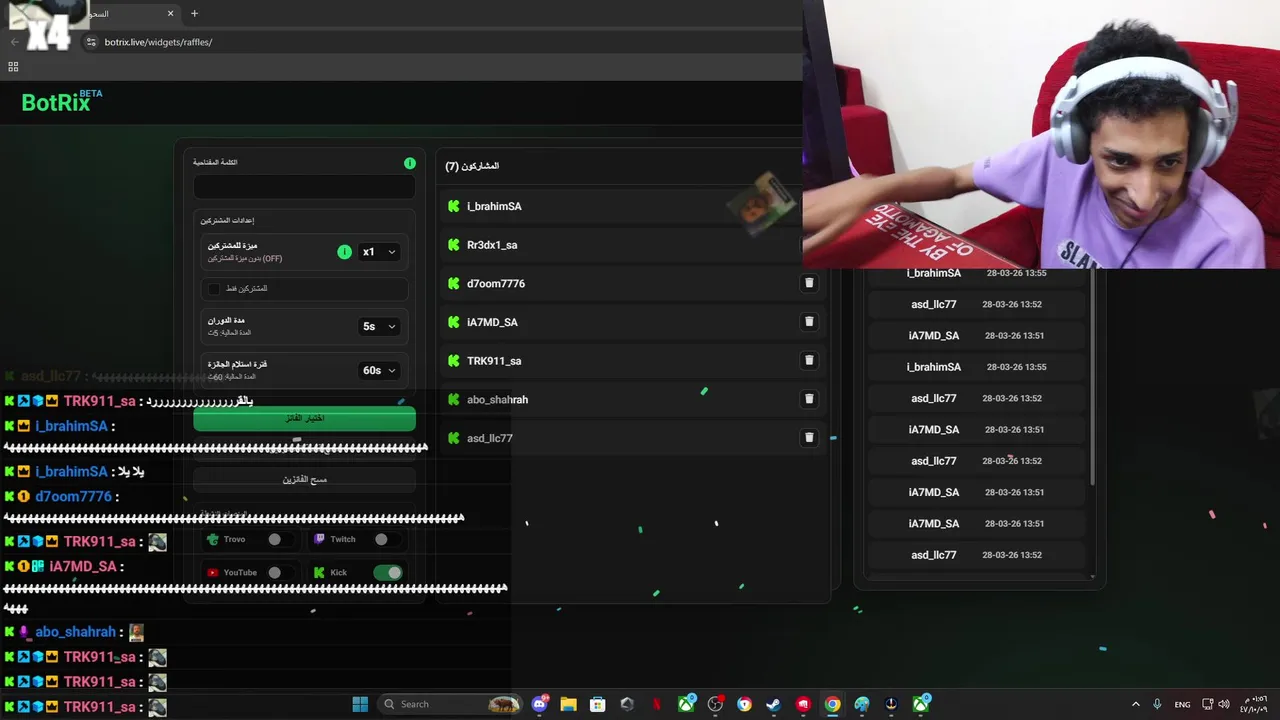The height and width of the screenshot is (720, 1280).
Task: Click d7oom7776's name in chat overlay
Action: click(73, 497)
